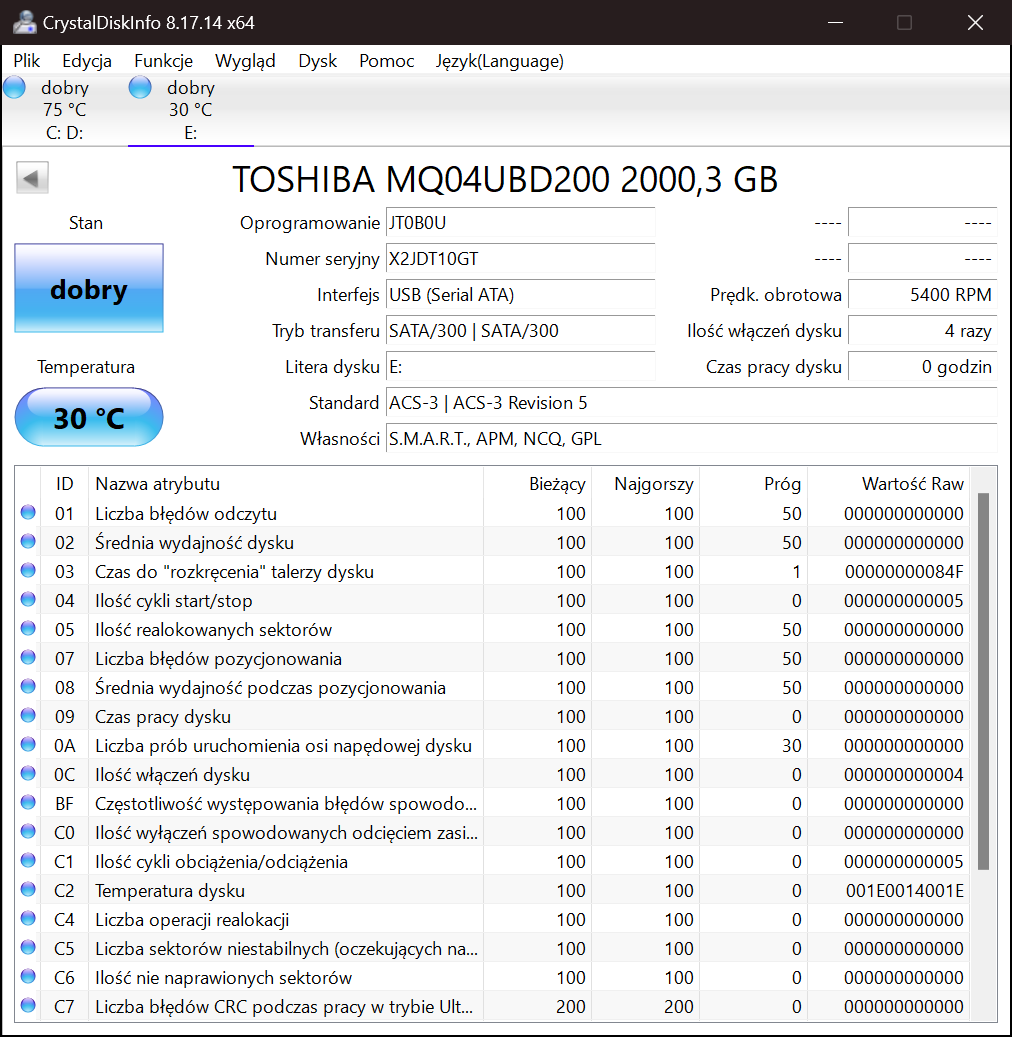Image resolution: width=1012 pixels, height=1037 pixels.
Task: Click the Oprogramowanie field JT0B0U
Action: (x=521, y=223)
